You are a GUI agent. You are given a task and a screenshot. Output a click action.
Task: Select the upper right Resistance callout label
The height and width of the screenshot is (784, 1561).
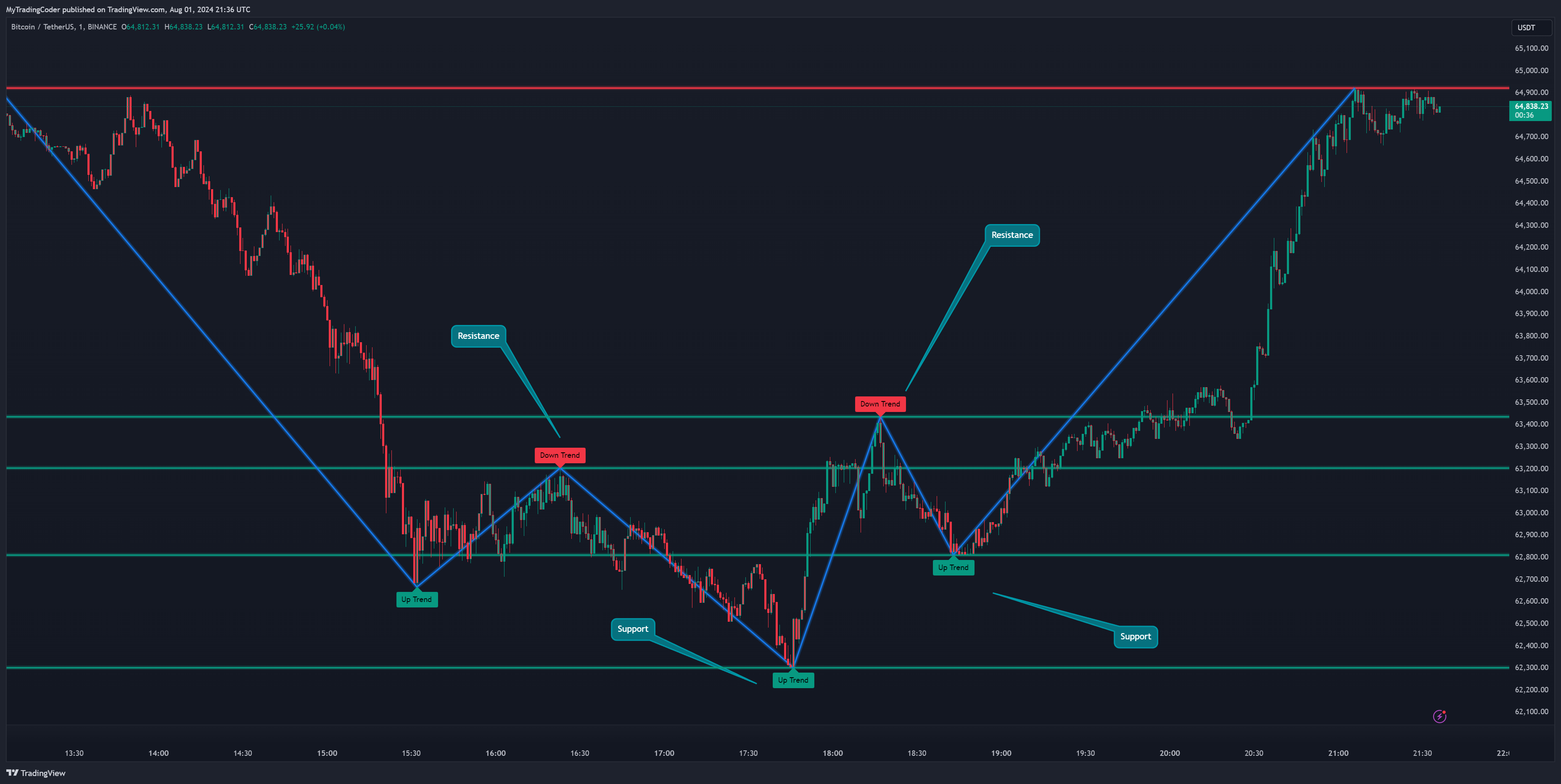tap(1012, 235)
